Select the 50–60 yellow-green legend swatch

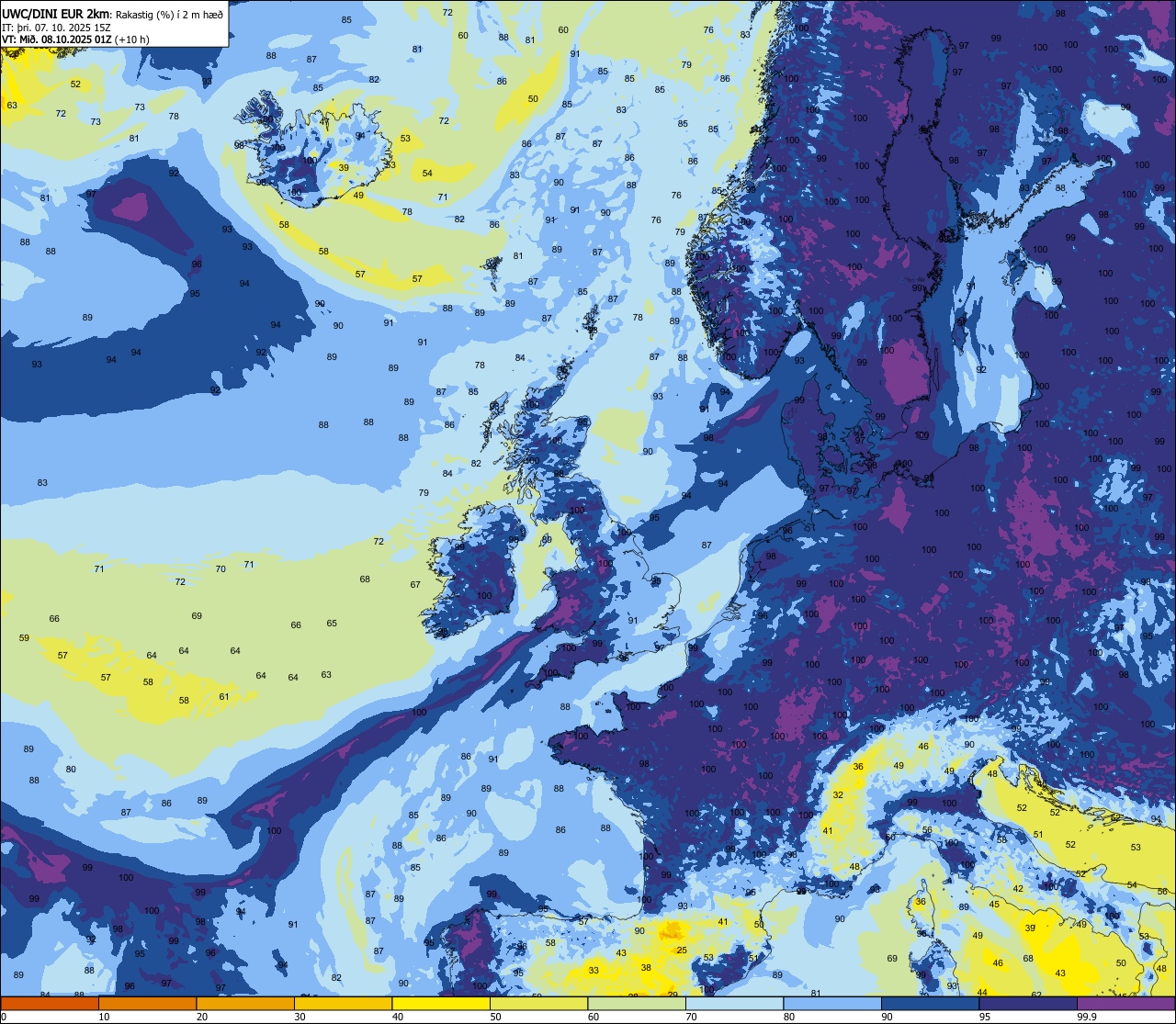point(538,1003)
